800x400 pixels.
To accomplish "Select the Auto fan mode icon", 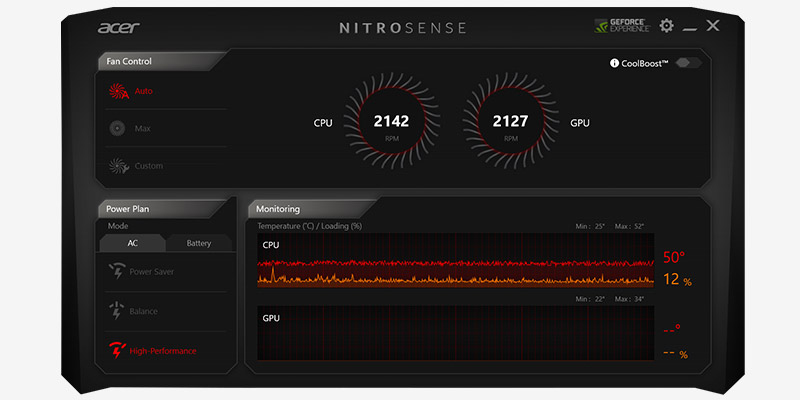I will pos(118,91).
